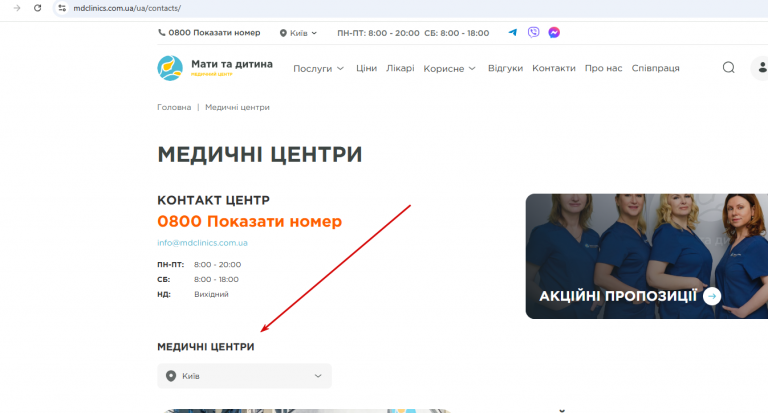Click the arrow button on Акційні пропозиції
Viewport: 768px width, 413px height.
712,296
